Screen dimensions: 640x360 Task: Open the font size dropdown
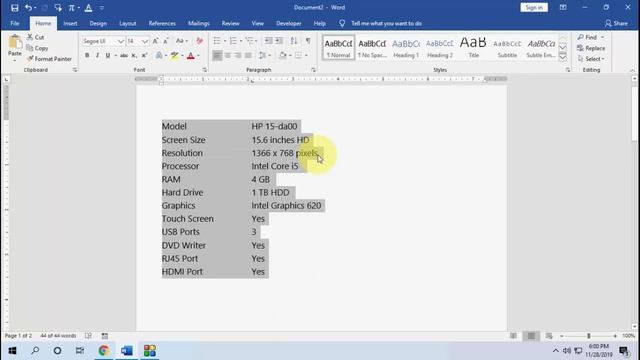coord(145,41)
